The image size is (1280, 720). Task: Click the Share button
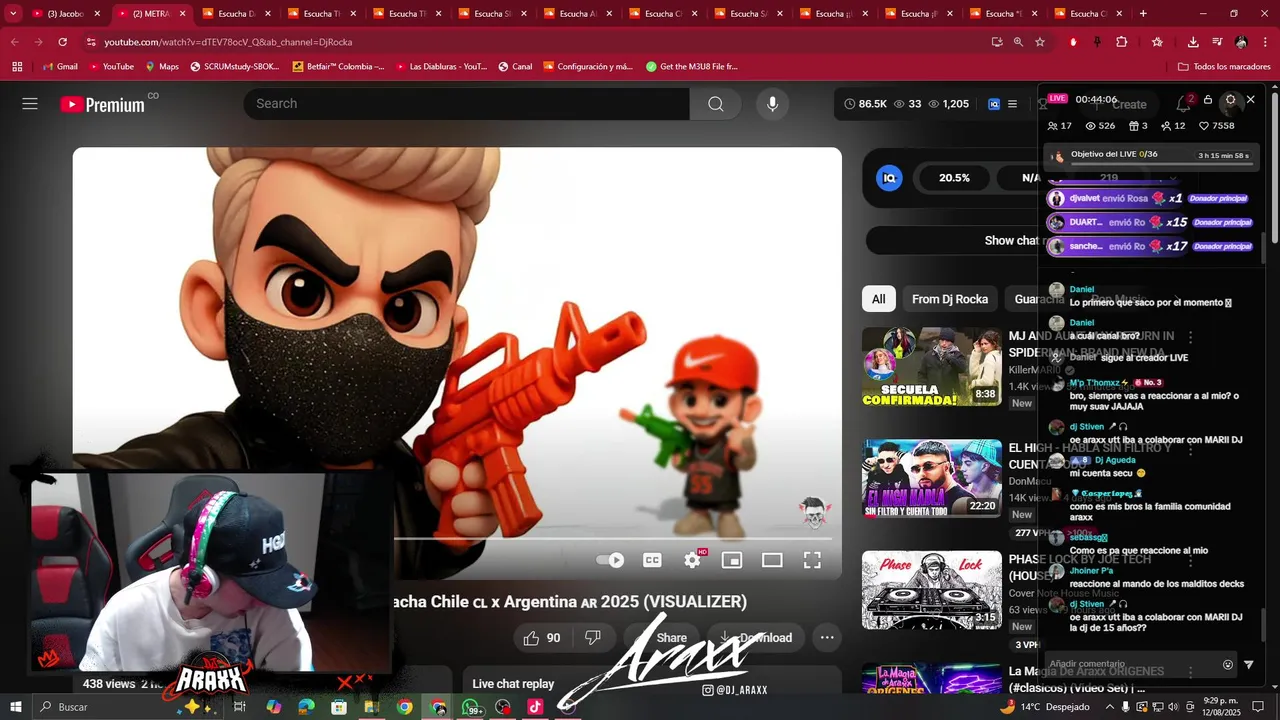[x=663, y=638]
